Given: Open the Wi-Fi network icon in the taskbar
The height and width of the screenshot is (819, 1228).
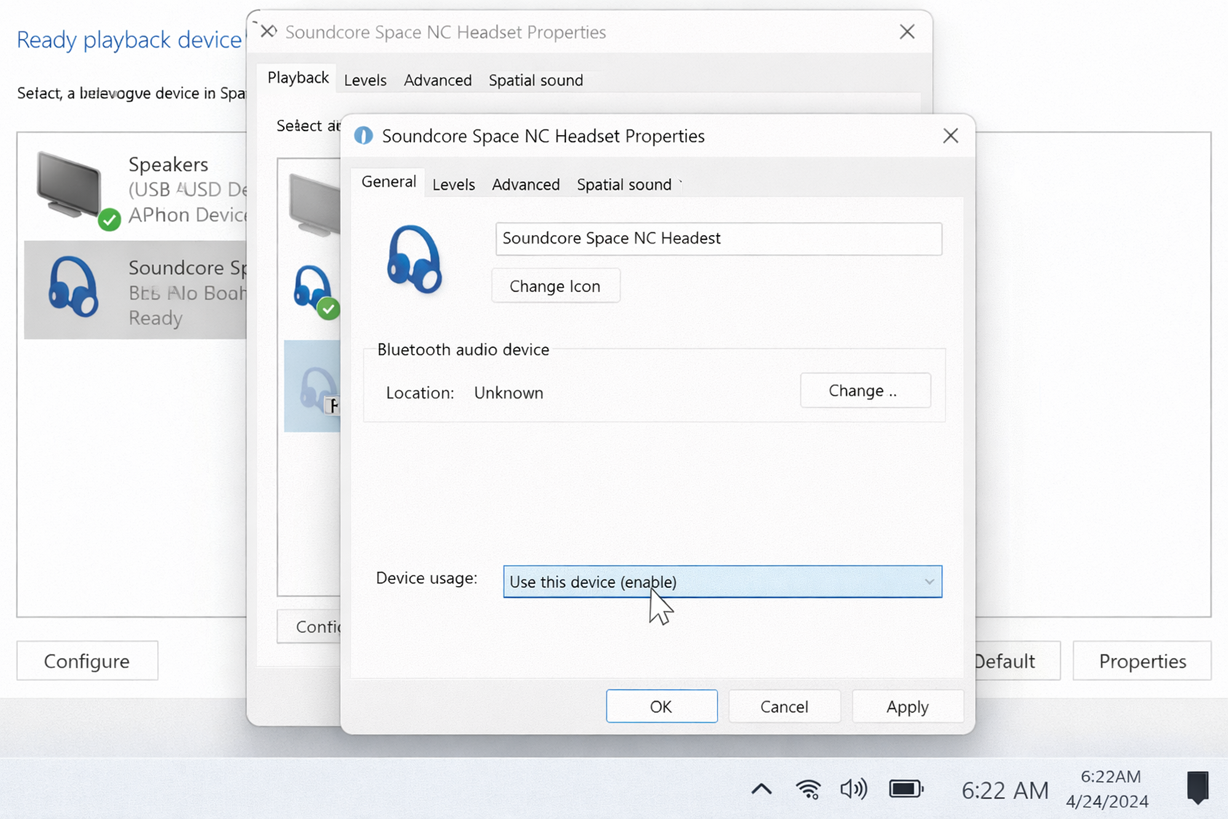Looking at the screenshot, I should coord(808,789).
